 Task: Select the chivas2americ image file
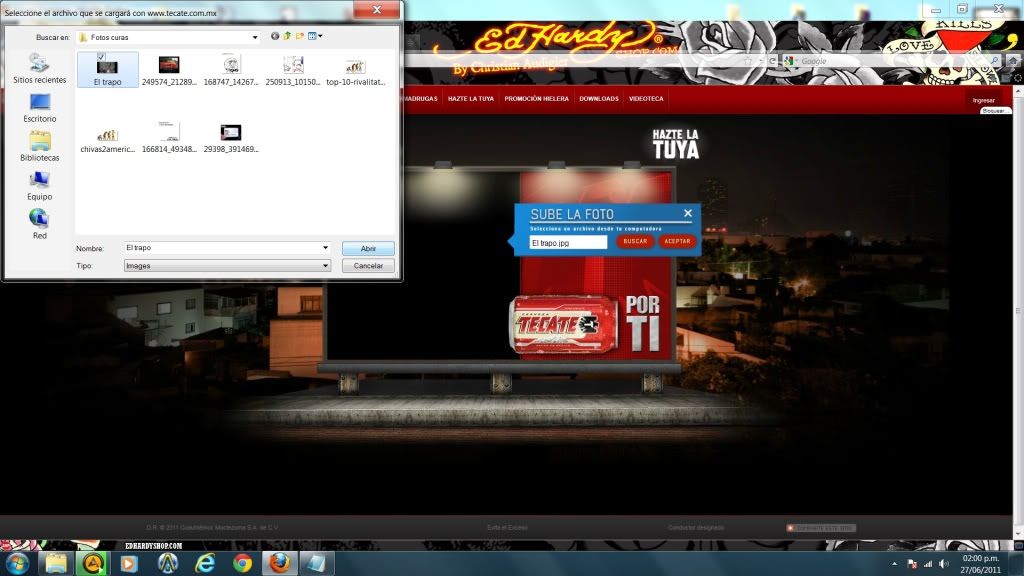point(108,138)
